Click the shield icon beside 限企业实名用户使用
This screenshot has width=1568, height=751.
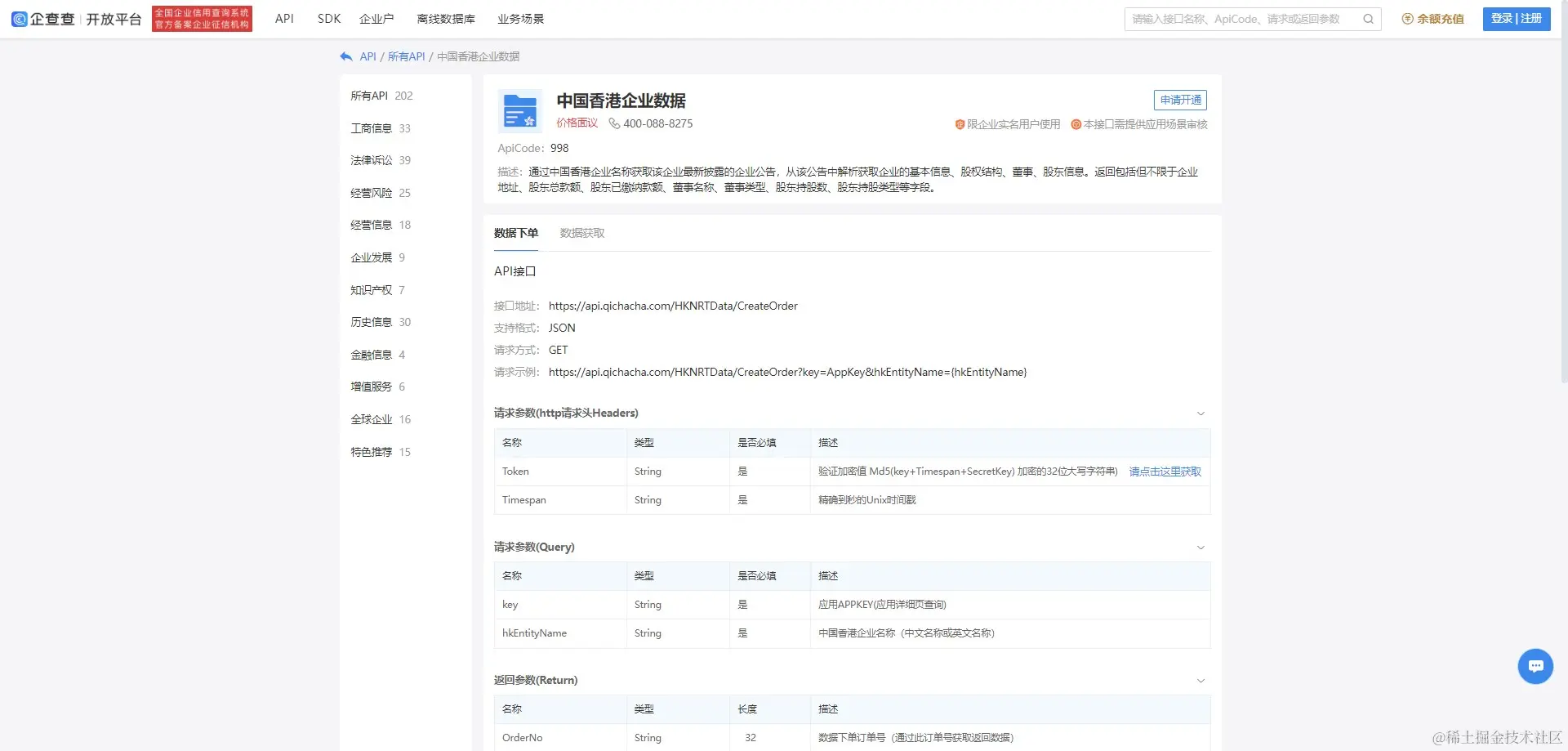(960, 124)
